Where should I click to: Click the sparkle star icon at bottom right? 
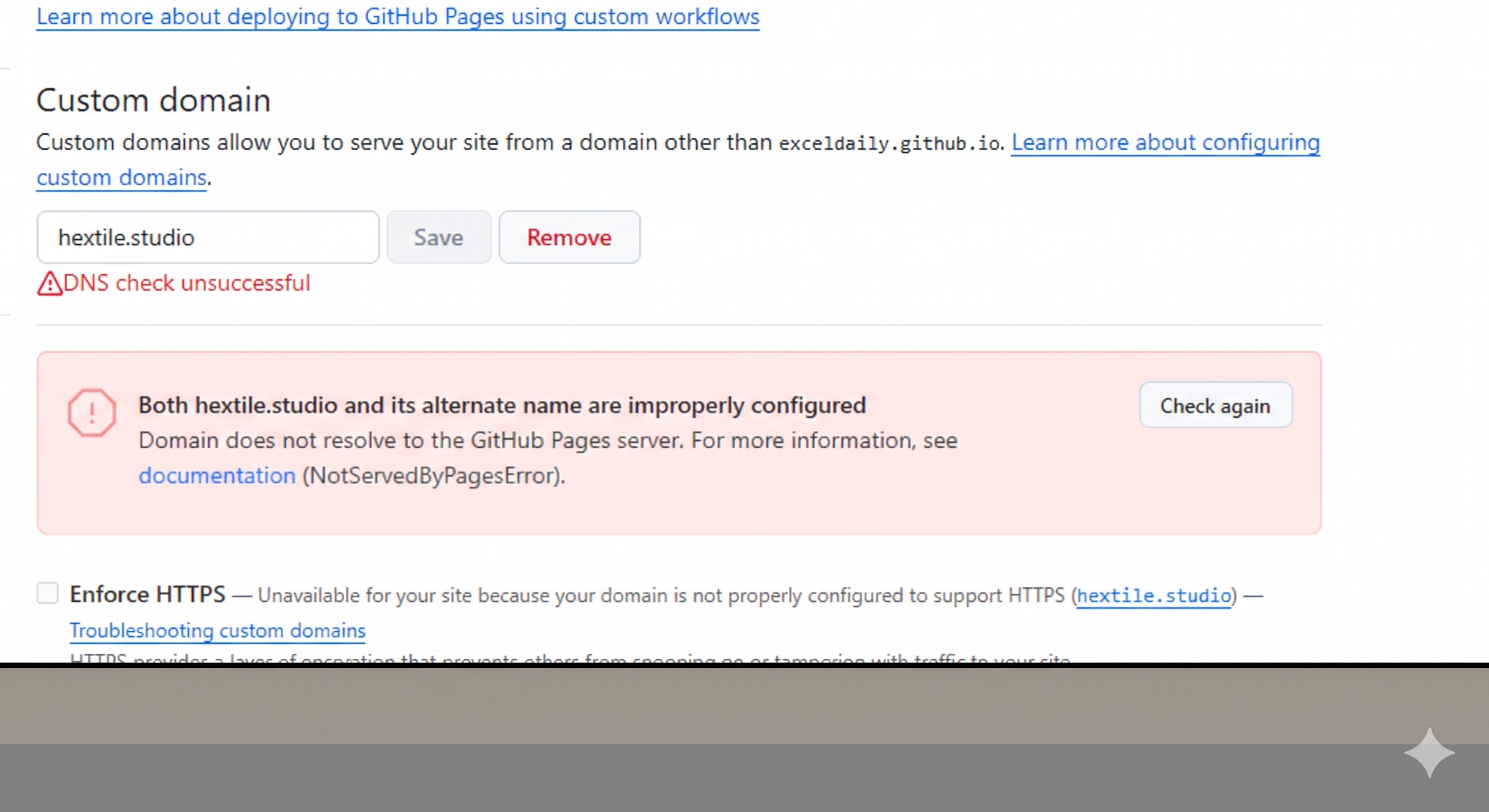pos(1429,752)
